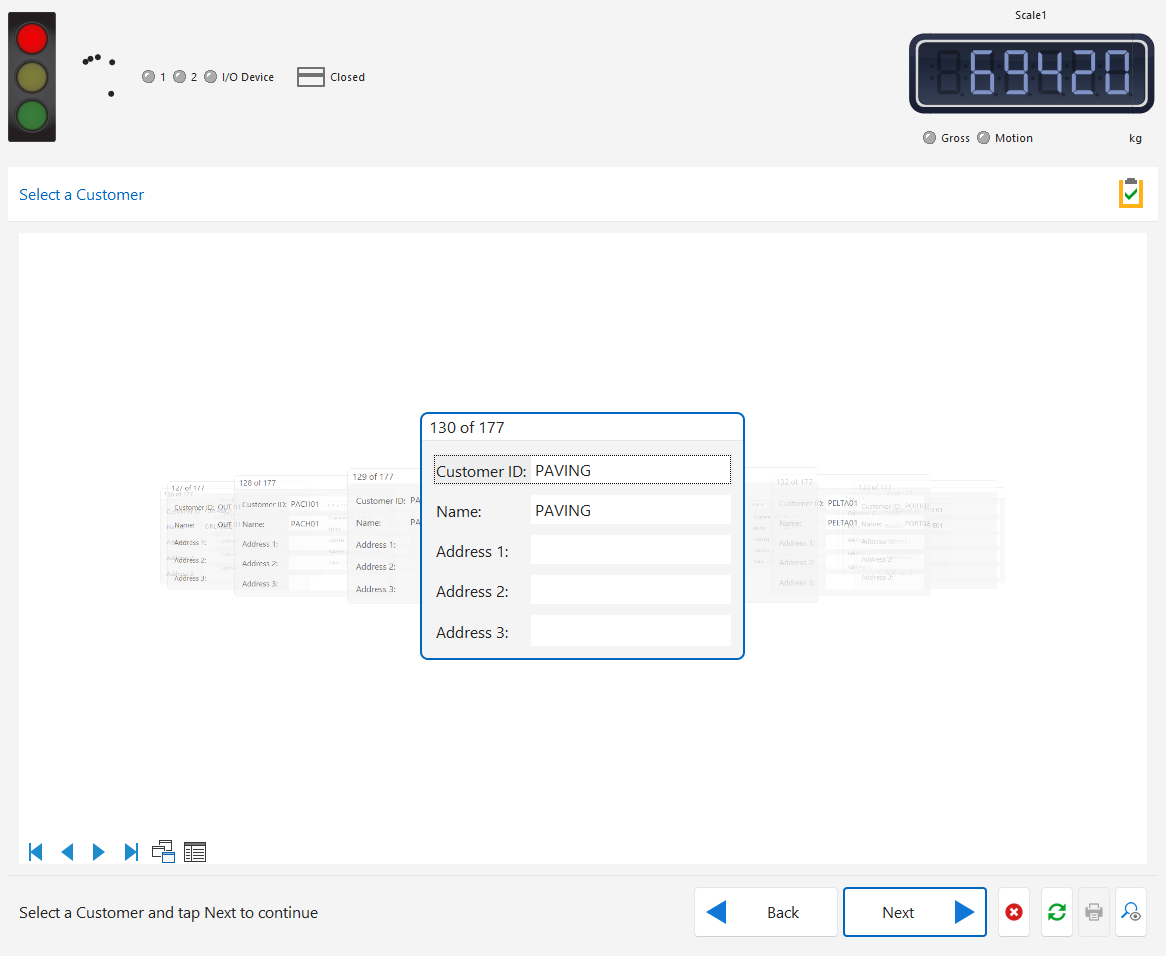This screenshot has width=1166, height=956.
Task: Click the empty Address 1 field
Action: 630,551
